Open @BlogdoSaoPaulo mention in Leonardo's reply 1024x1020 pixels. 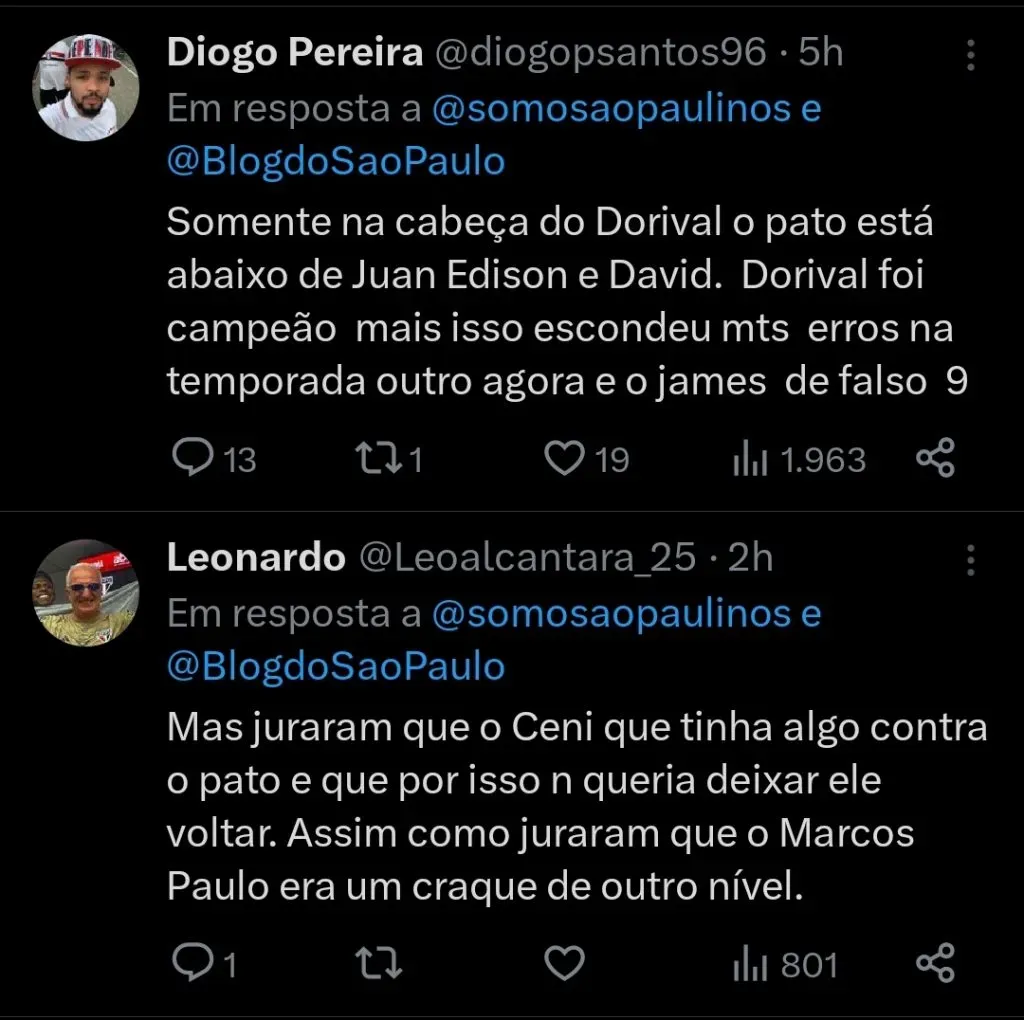pyautogui.click(x=336, y=666)
